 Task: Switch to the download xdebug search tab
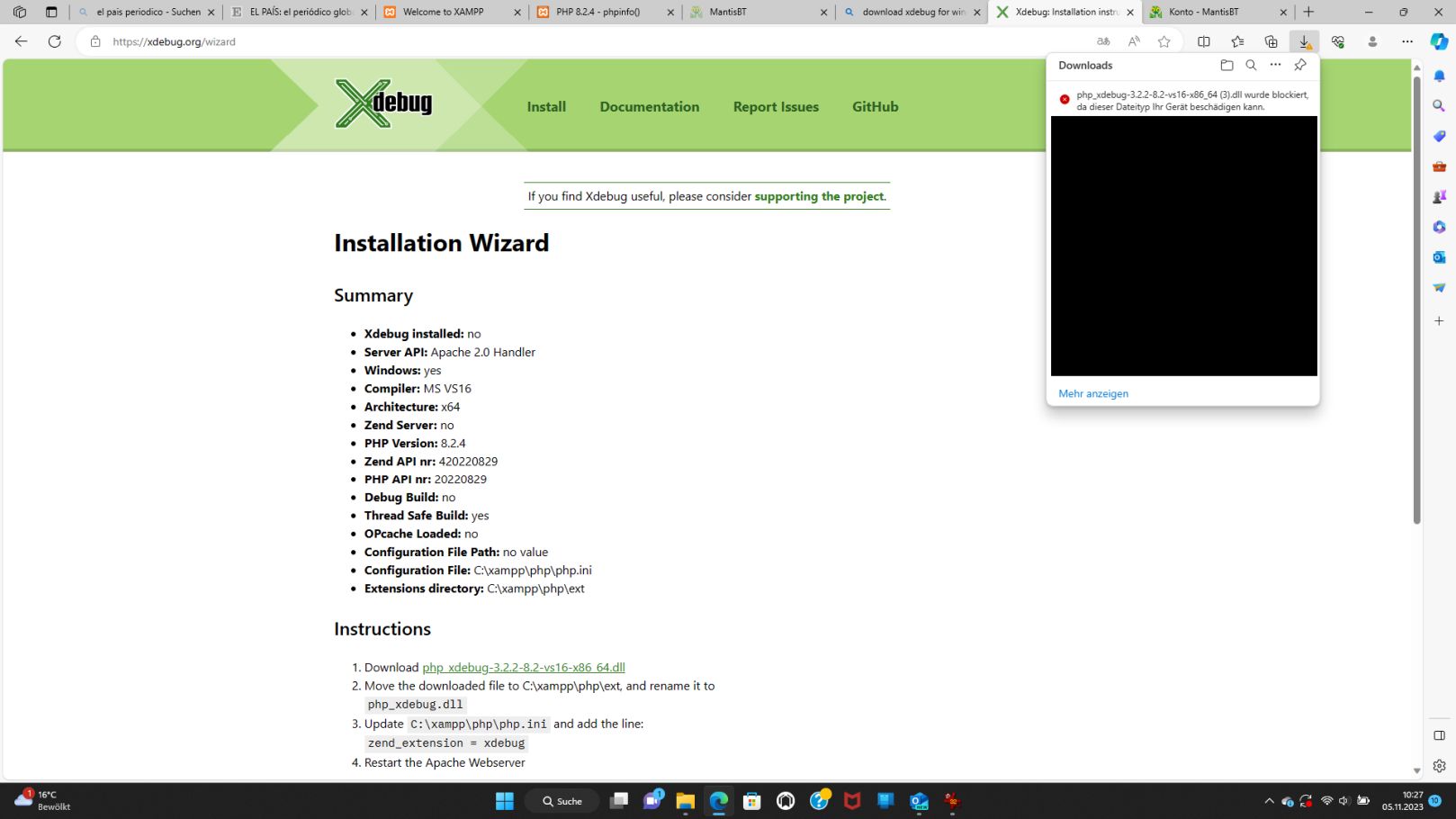[x=912, y=12]
